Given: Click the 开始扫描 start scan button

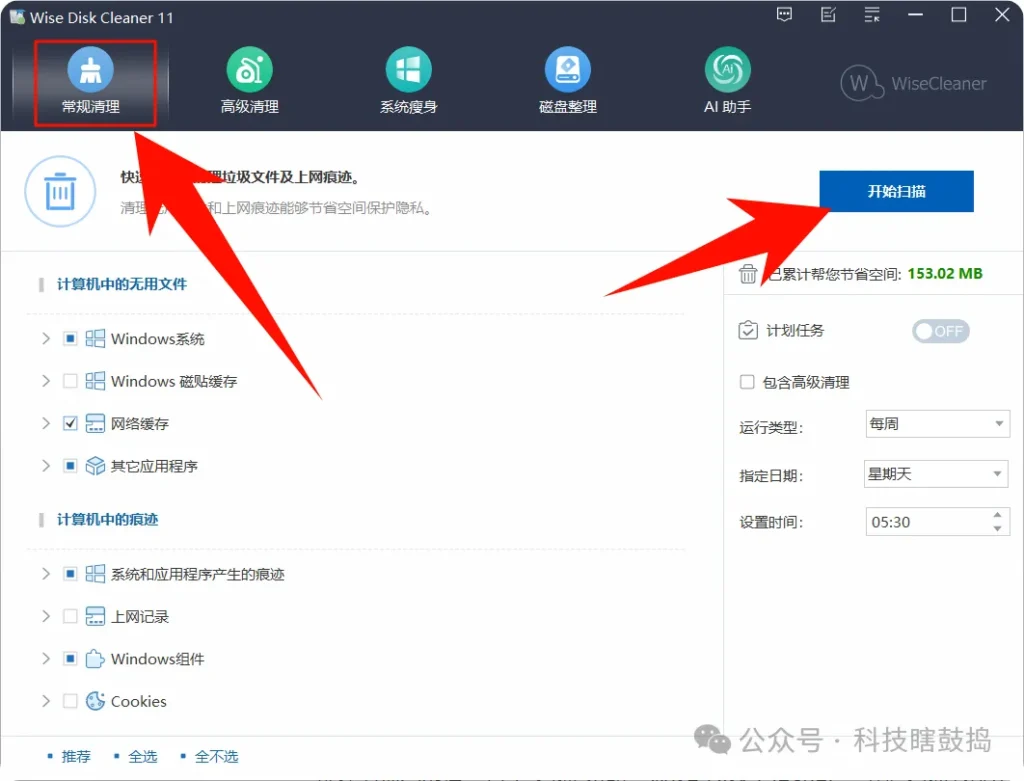Looking at the screenshot, I should [x=896, y=191].
